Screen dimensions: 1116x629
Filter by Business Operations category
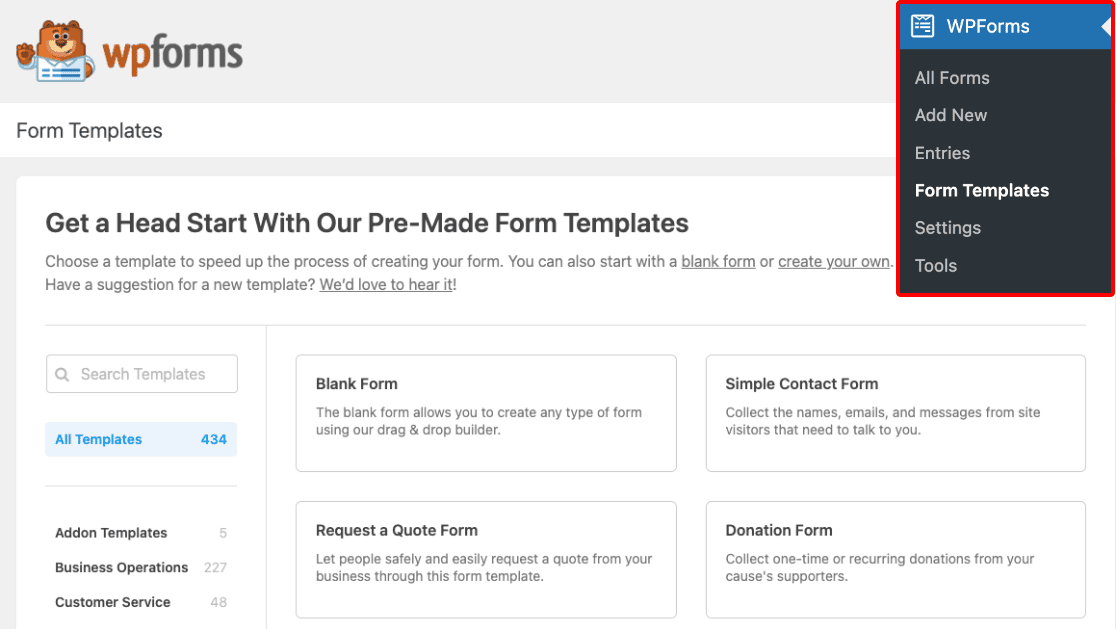point(141,568)
